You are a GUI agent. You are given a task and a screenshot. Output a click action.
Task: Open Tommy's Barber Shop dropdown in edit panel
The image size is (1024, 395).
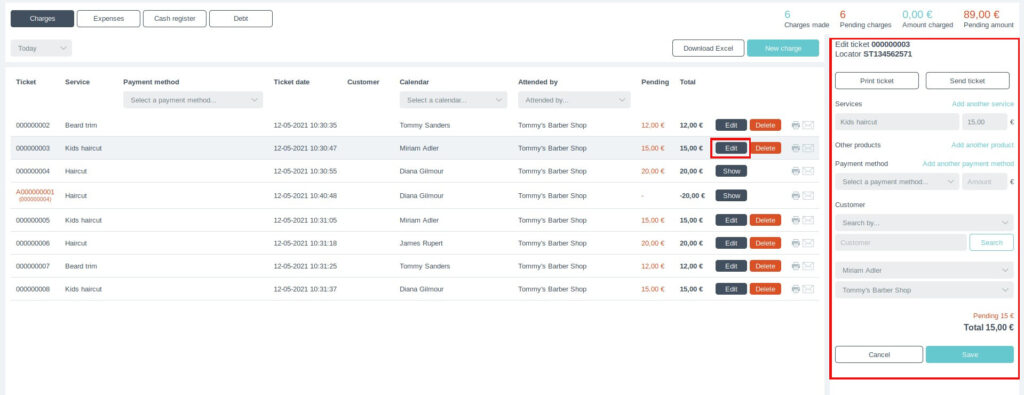[924, 290]
